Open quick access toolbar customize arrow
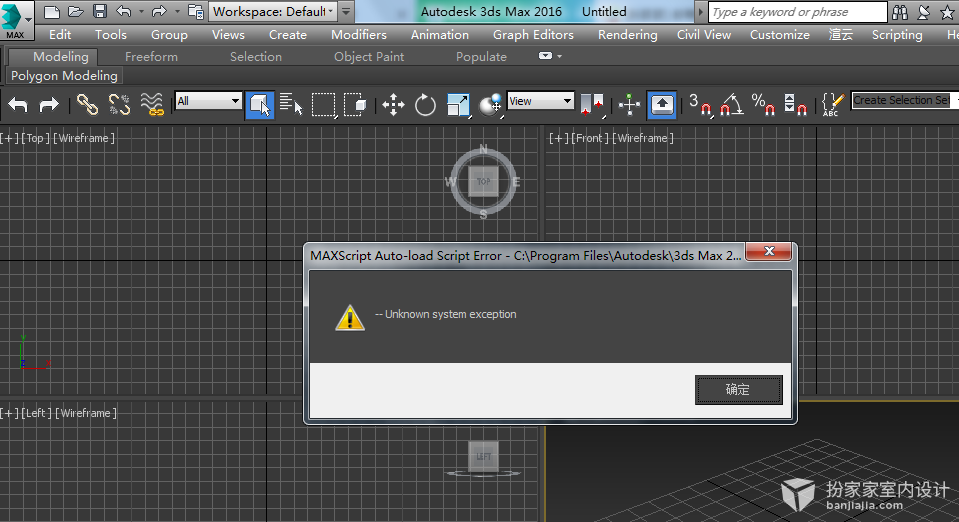 [346, 11]
